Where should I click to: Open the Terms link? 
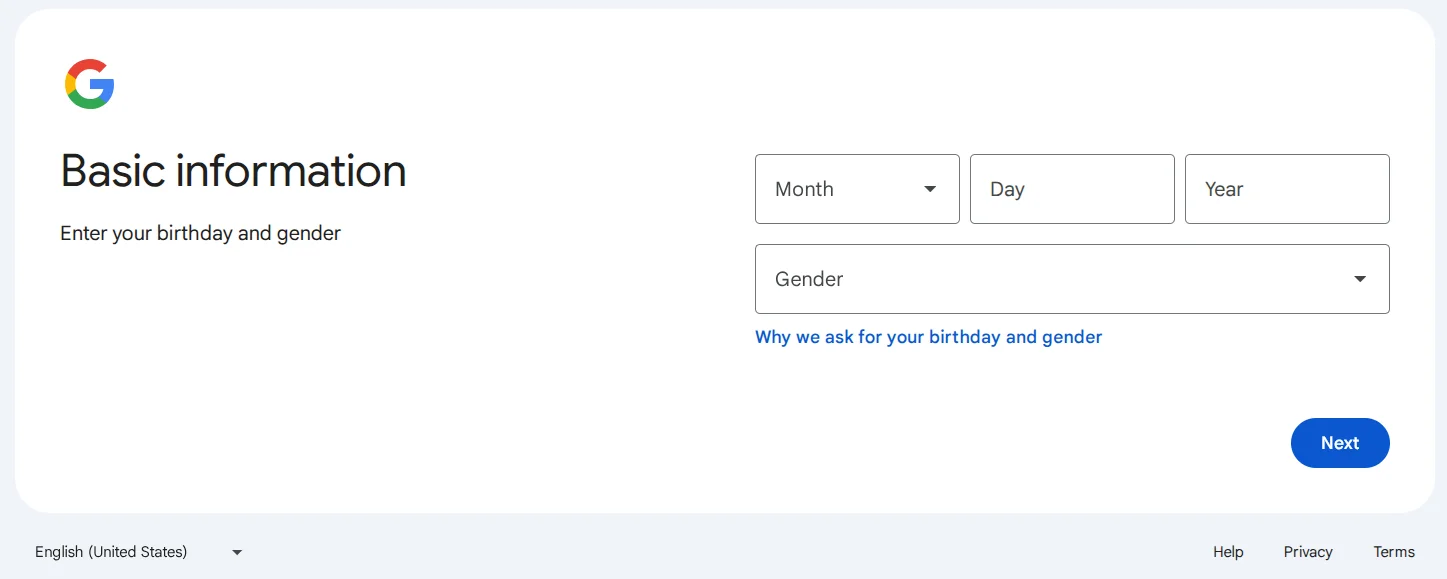pyautogui.click(x=1394, y=552)
